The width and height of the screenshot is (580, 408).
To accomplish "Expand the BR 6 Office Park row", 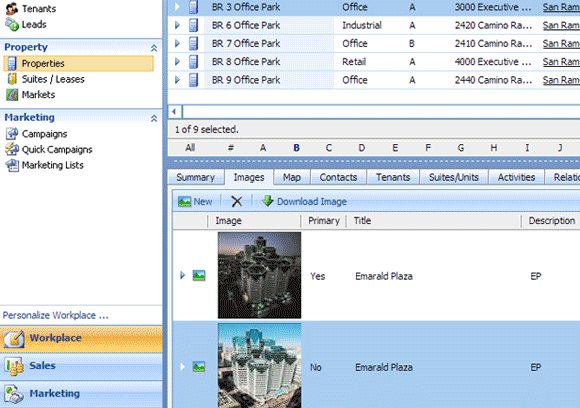I will (x=177, y=25).
